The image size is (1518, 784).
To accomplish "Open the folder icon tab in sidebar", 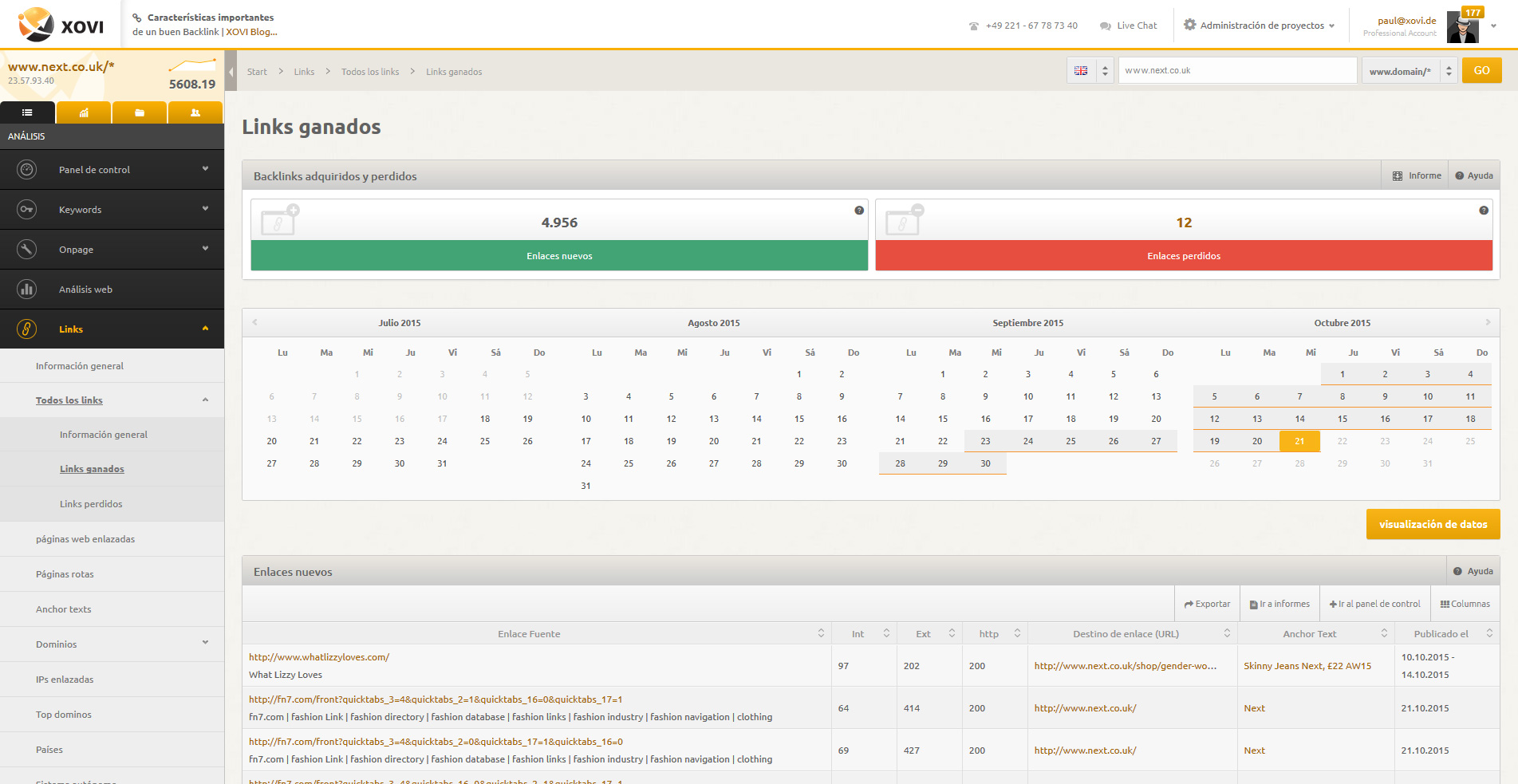I will pos(140,113).
